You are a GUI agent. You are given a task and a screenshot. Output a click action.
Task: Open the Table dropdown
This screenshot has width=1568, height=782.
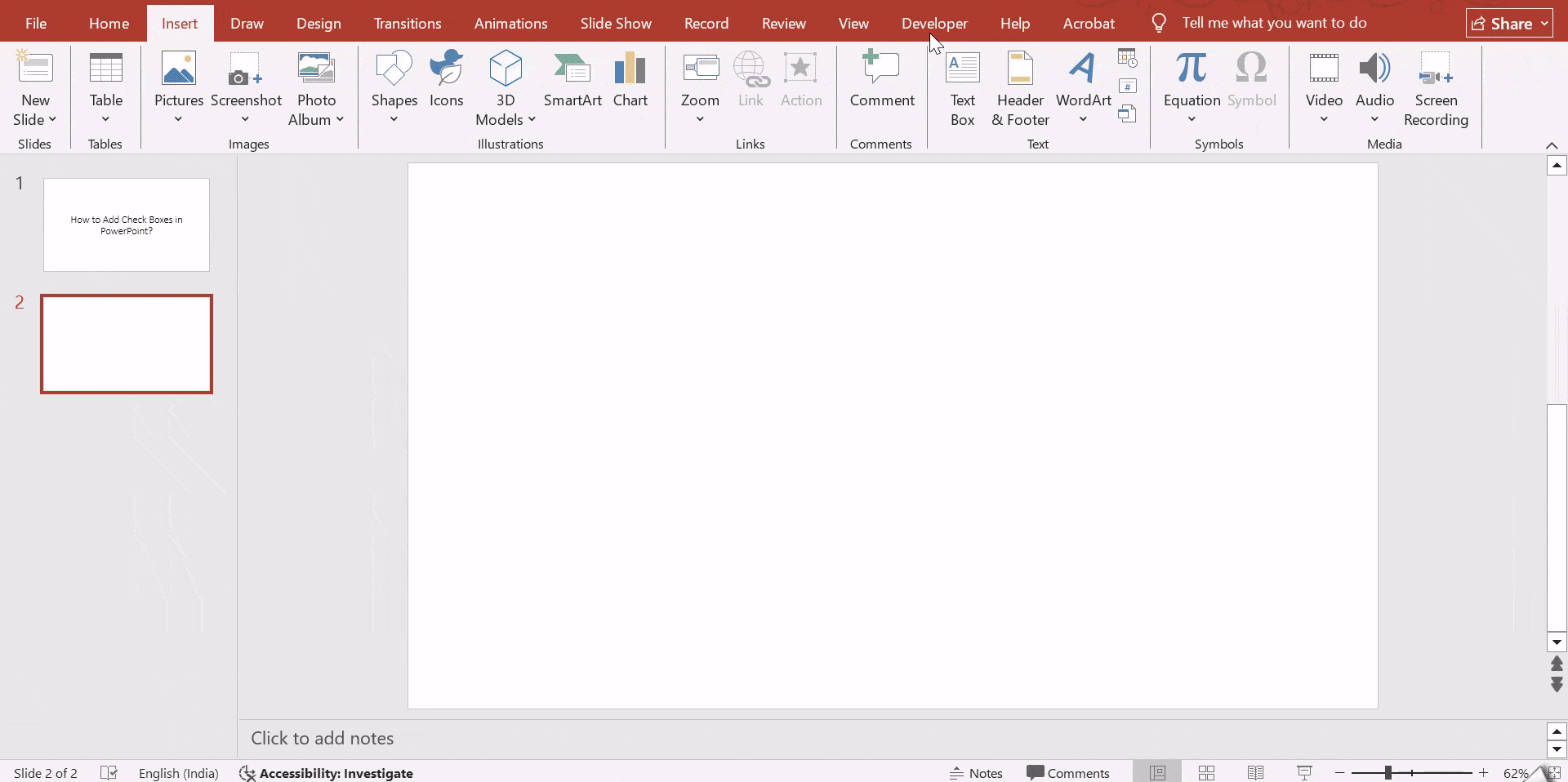105,119
